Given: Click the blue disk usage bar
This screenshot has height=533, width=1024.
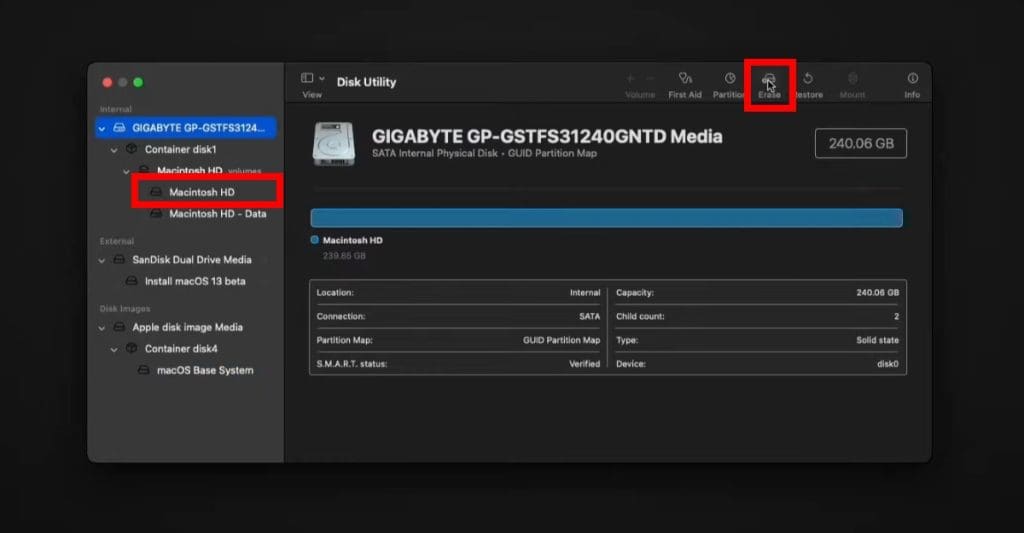Looking at the screenshot, I should pyautogui.click(x=606, y=218).
